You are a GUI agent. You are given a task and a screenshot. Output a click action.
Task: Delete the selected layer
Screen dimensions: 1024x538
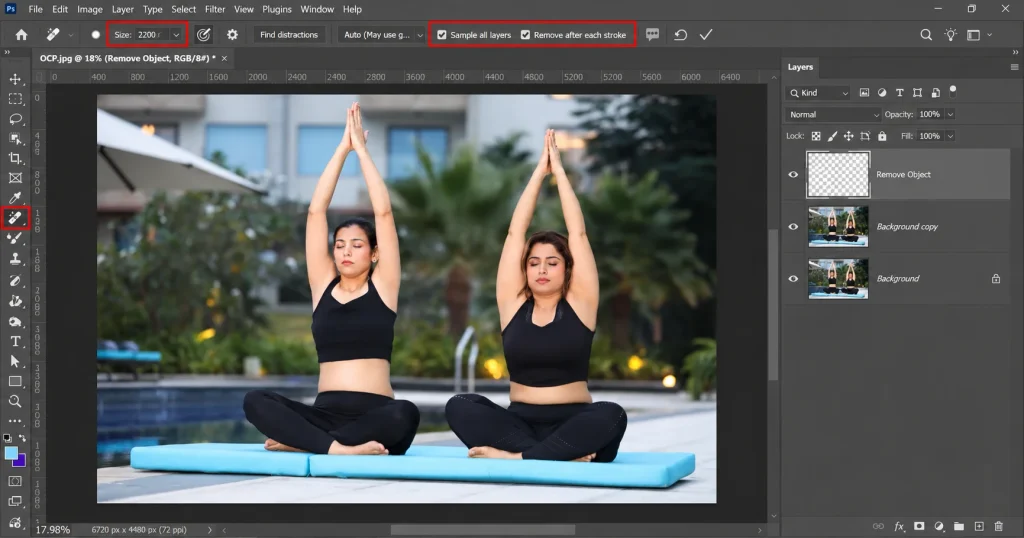[x=999, y=526]
